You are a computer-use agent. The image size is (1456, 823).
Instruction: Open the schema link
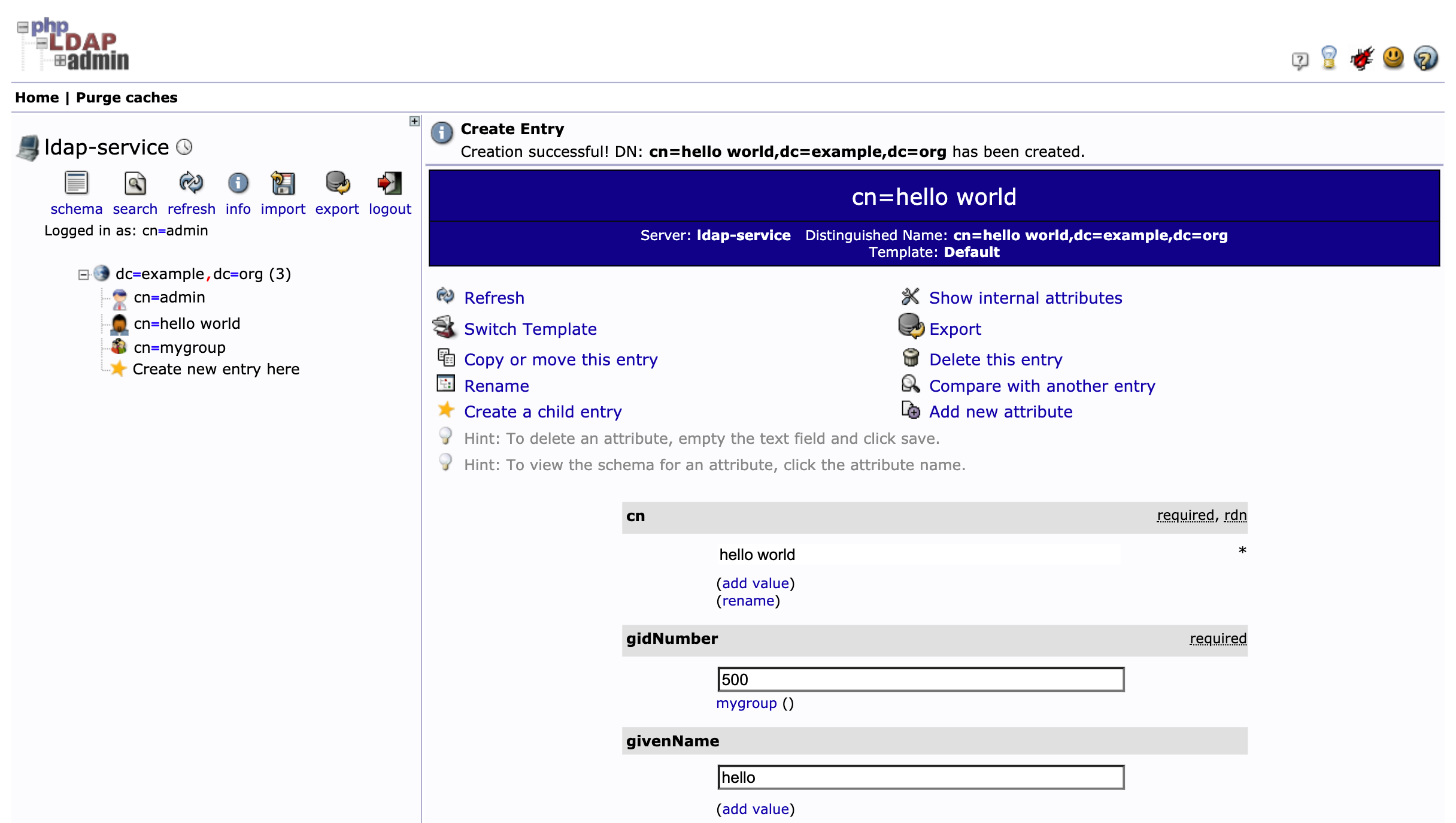pos(76,209)
